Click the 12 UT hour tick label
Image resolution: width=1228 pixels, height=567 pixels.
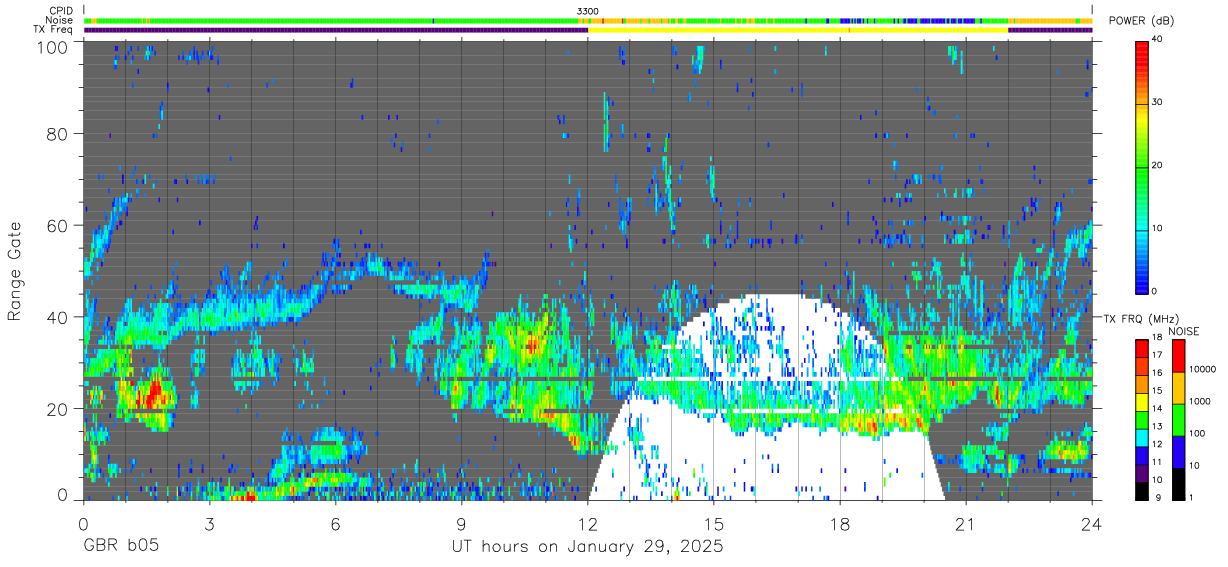click(x=588, y=523)
